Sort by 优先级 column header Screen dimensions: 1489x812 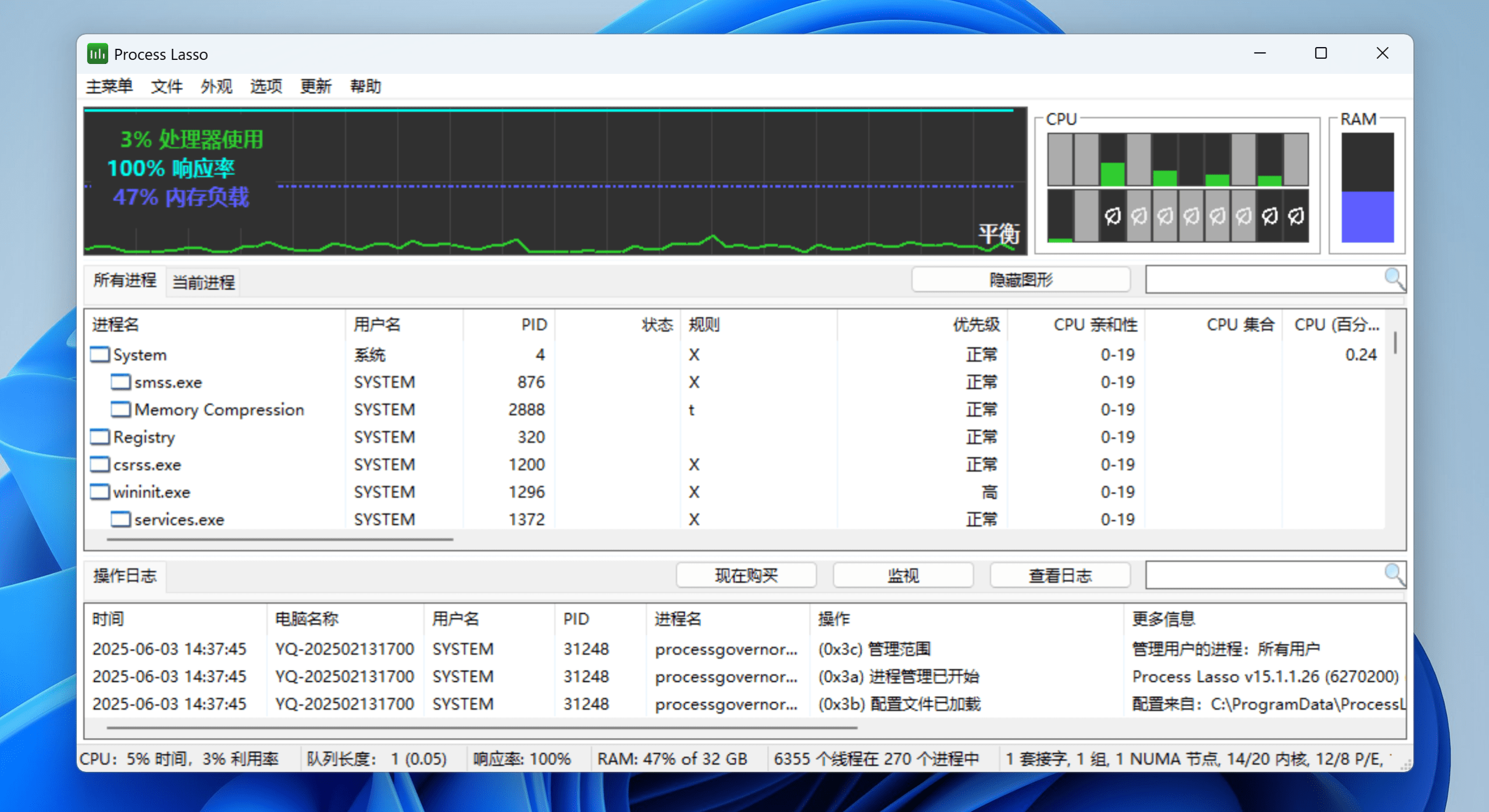[x=922, y=325]
